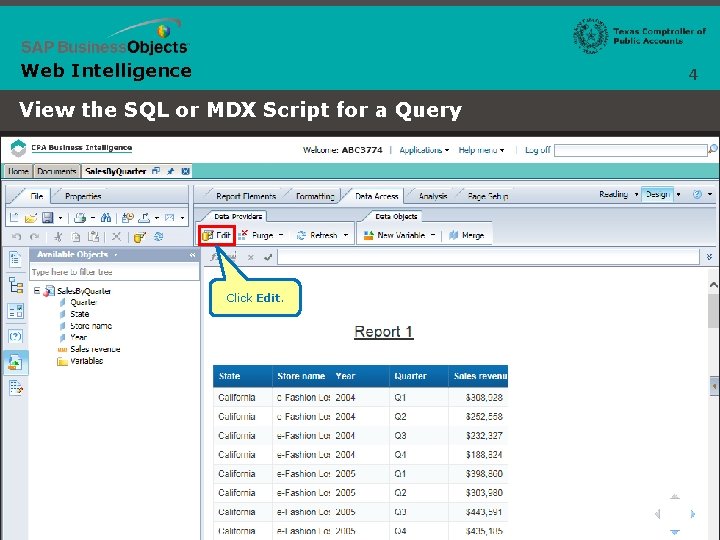Click the Merge button
Image resolution: width=720 pixels, height=540 pixels.
[467, 235]
